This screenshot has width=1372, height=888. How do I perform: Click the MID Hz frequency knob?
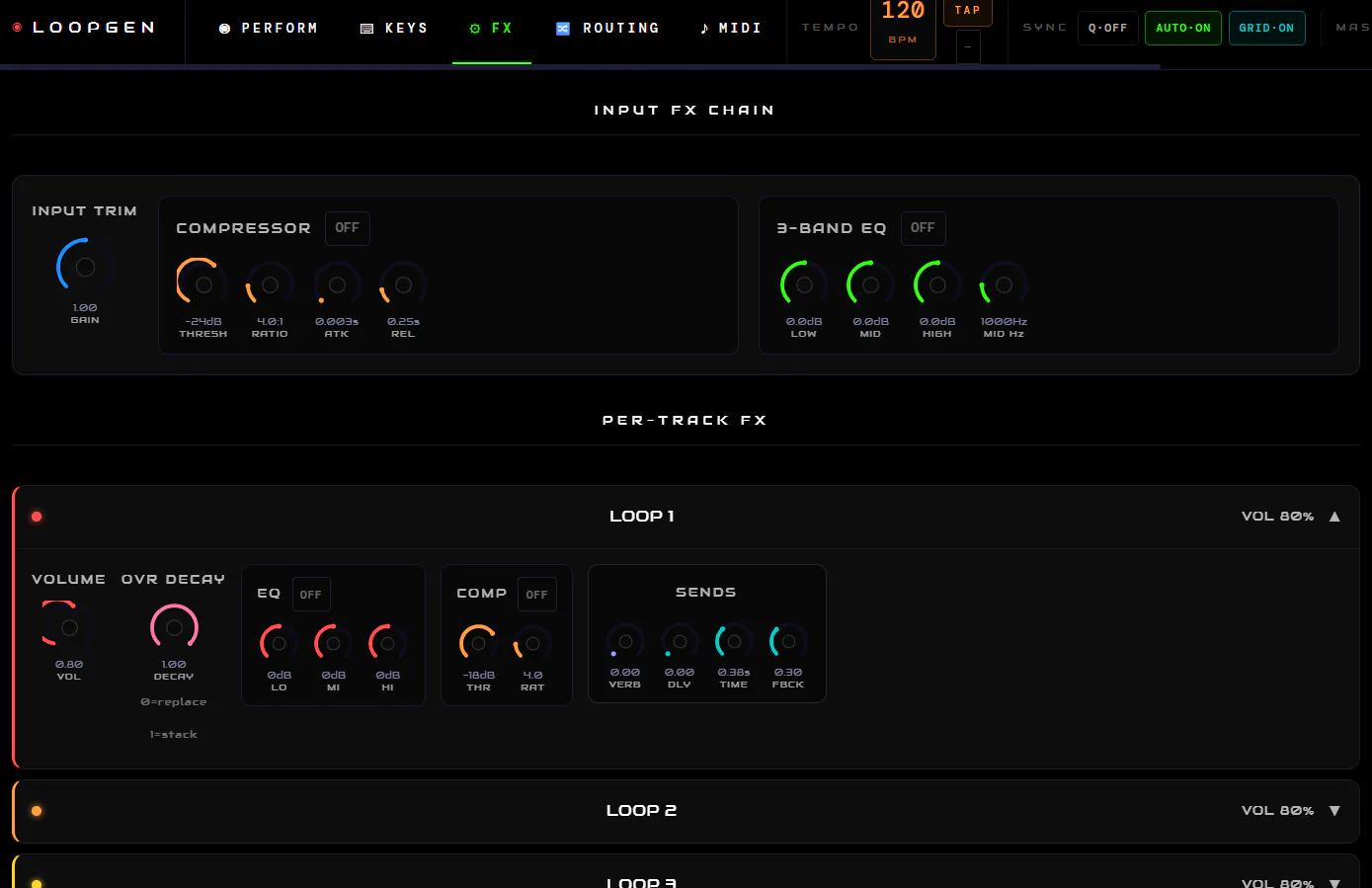coord(1004,284)
